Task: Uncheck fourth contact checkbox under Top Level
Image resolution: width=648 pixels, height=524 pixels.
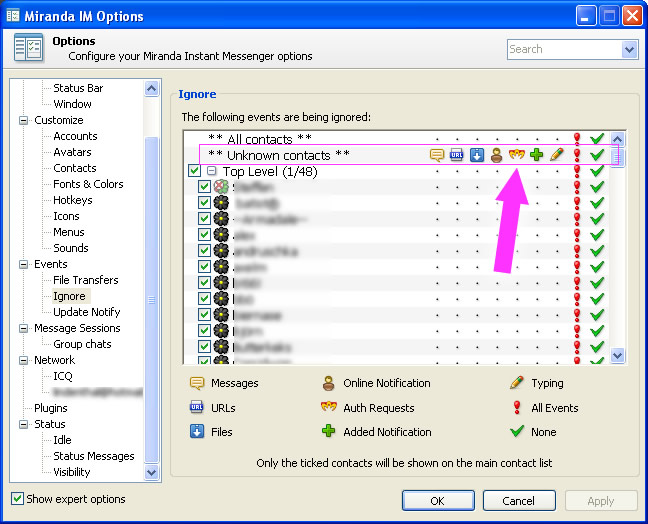Action: pyautogui.click(x=204, y=235)
